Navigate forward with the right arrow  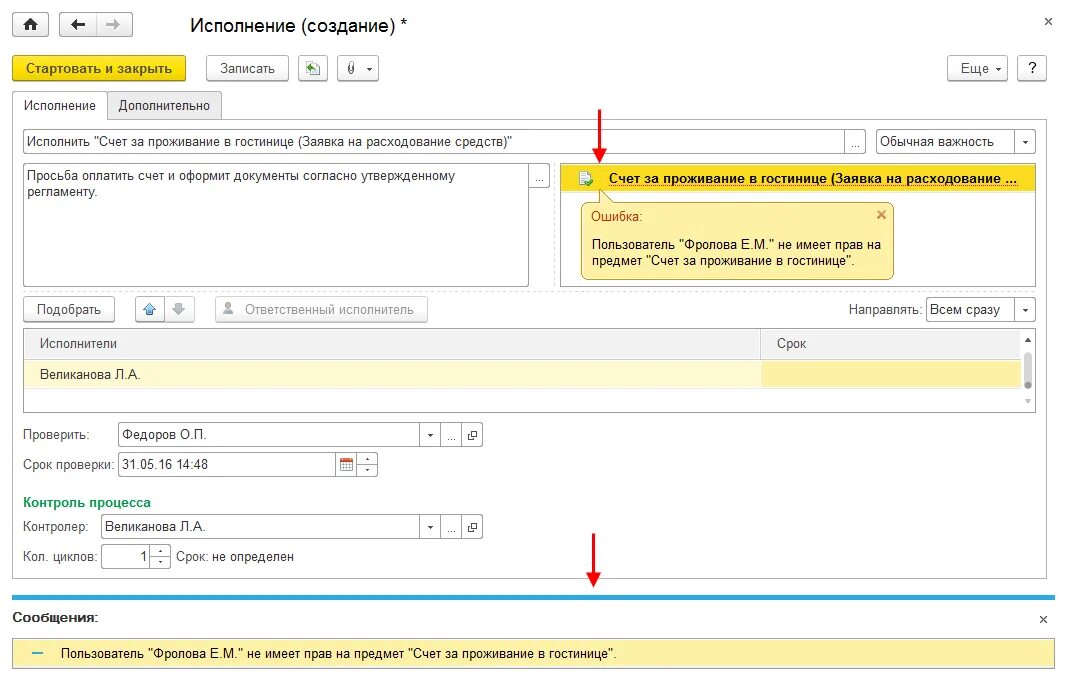pyautogui.click(x=114, y=25)
